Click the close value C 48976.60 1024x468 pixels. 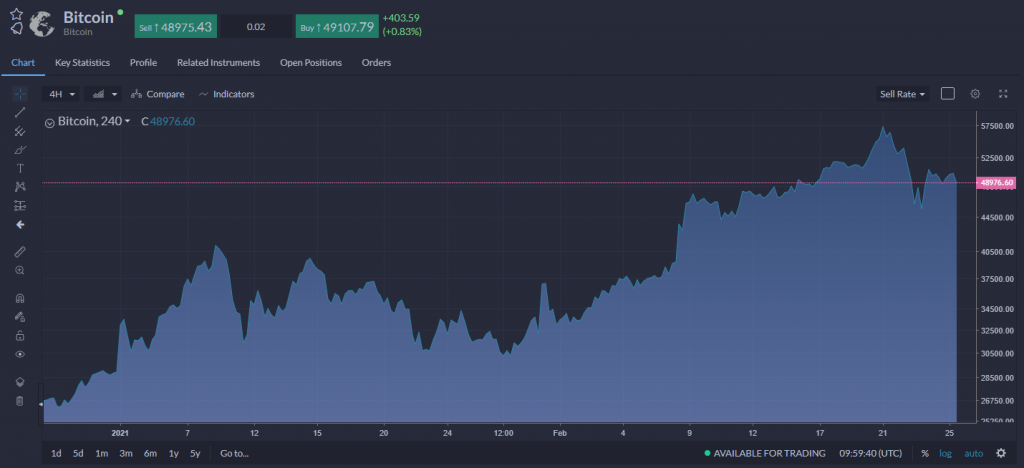click(168, 121)
